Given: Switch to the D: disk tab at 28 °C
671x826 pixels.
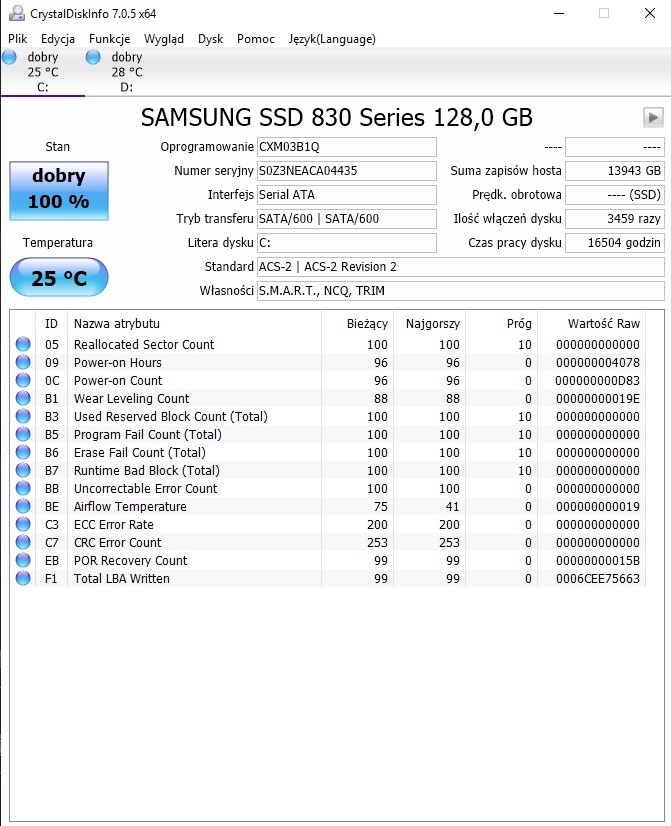Looking at the screenshot, I should point(126,72).
